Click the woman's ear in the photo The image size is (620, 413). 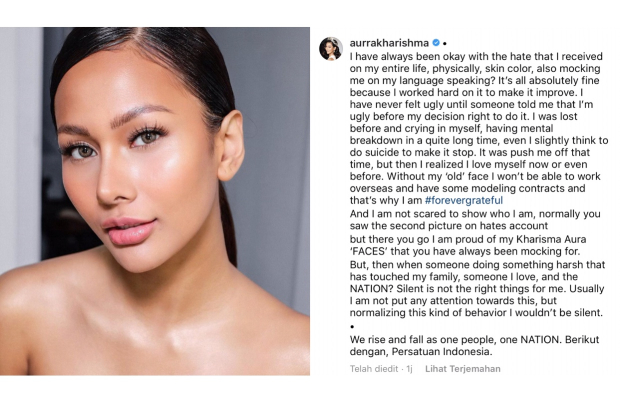tap(230, 146)
